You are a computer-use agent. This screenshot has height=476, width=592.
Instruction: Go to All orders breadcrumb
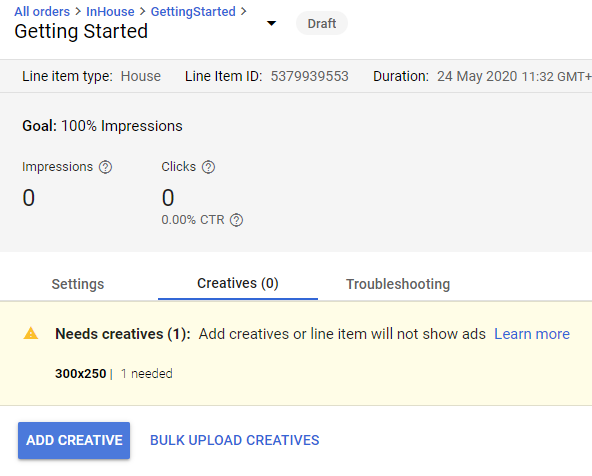point(42,12)
